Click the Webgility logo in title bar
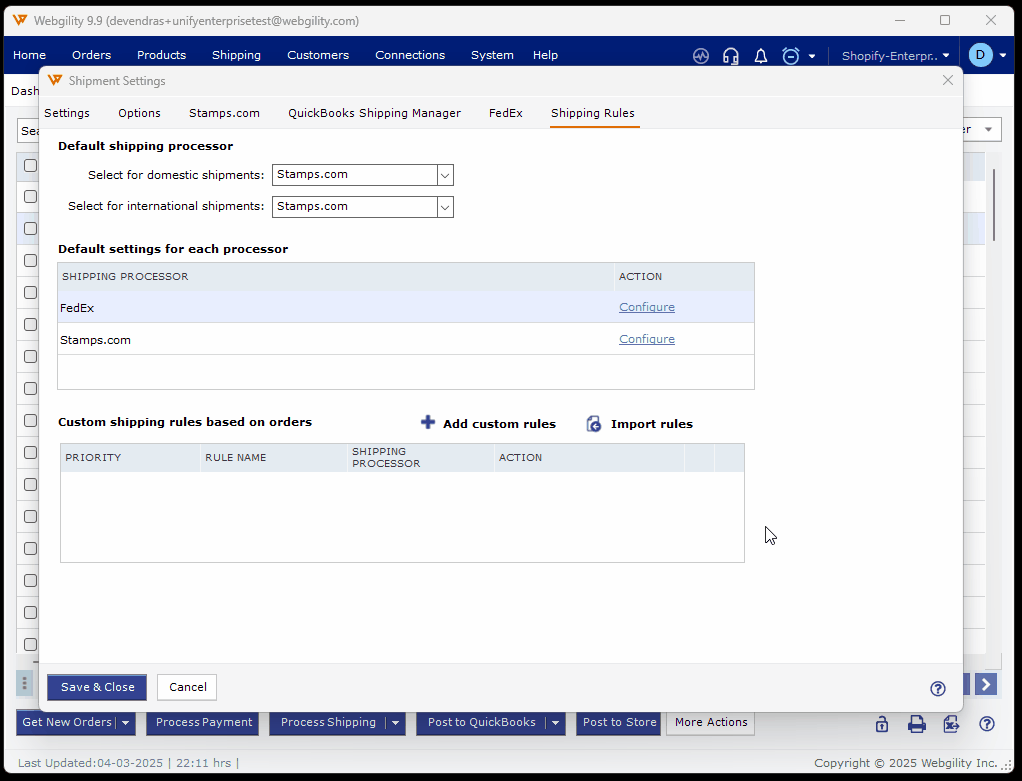 pos(20,20)
